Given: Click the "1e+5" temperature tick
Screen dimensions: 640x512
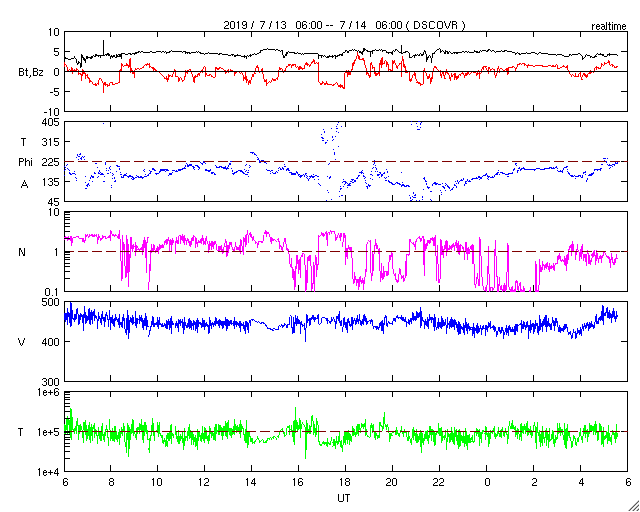Looking at the screenshot, I should 49,432.
